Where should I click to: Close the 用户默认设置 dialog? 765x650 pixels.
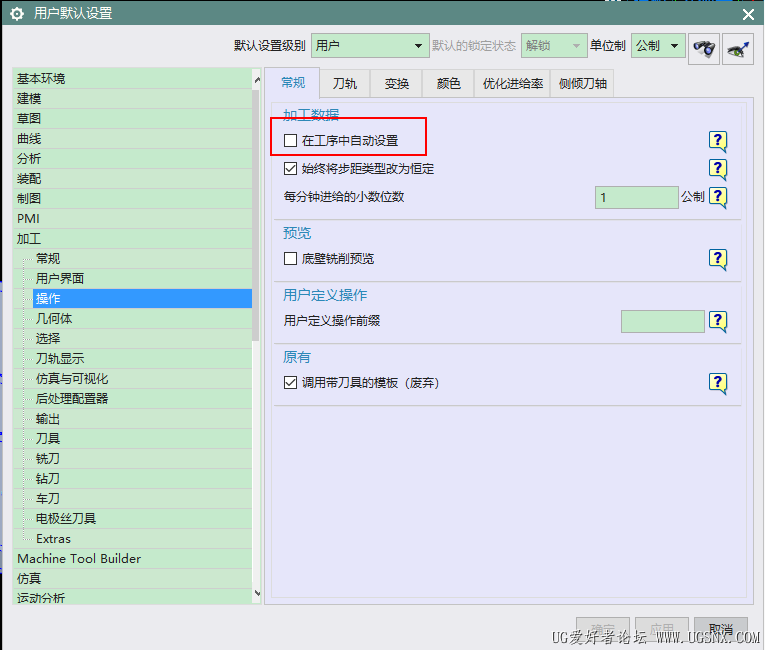(748, 14)
